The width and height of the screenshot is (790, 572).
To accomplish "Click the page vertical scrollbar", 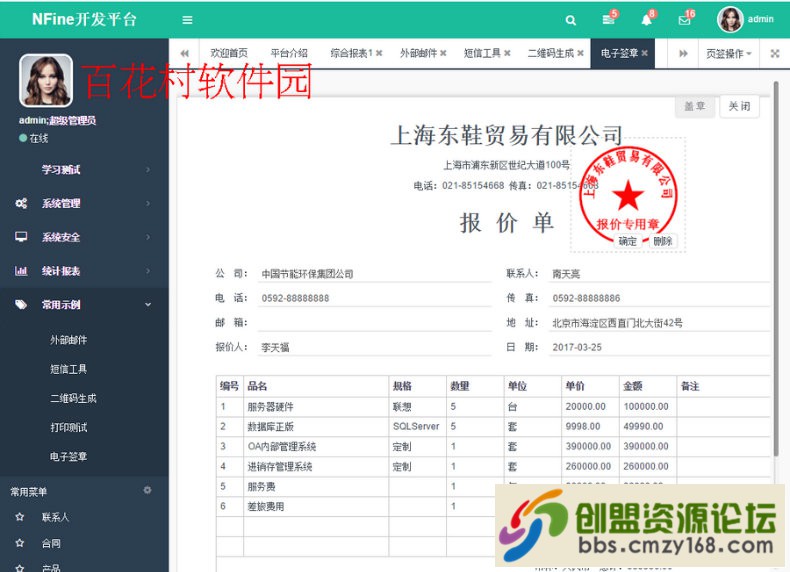I will tap(776, 267).
